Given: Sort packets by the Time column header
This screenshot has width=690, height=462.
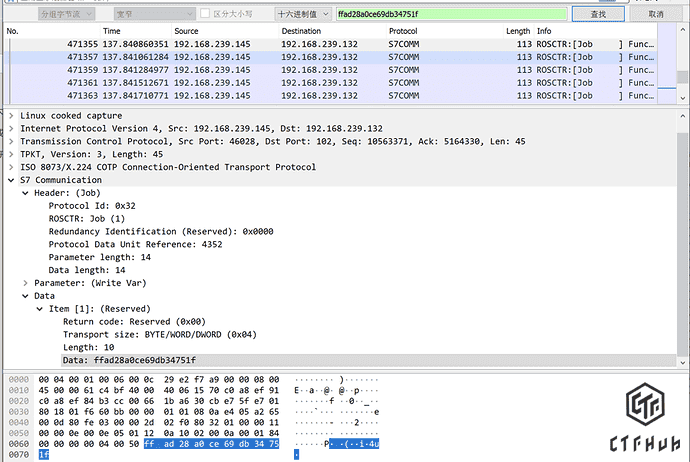Looking at the screenshot, I should tap(112, 32).
